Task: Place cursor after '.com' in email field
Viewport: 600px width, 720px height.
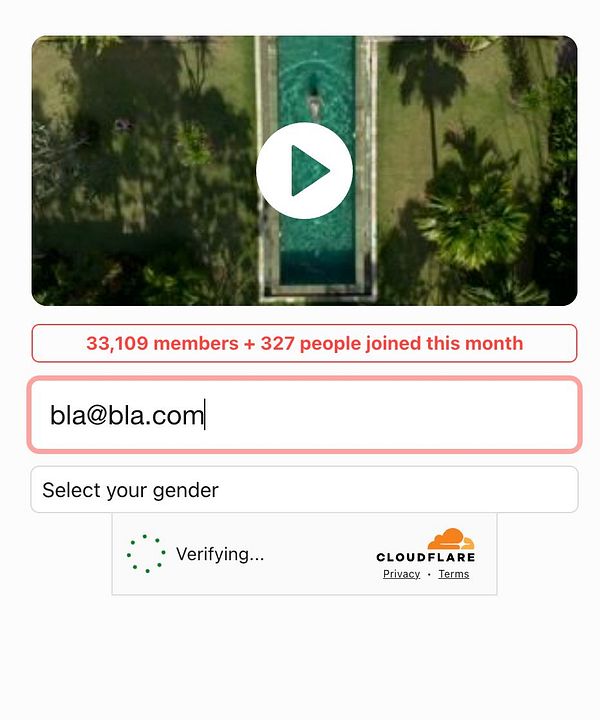Action: click(204, 415)
